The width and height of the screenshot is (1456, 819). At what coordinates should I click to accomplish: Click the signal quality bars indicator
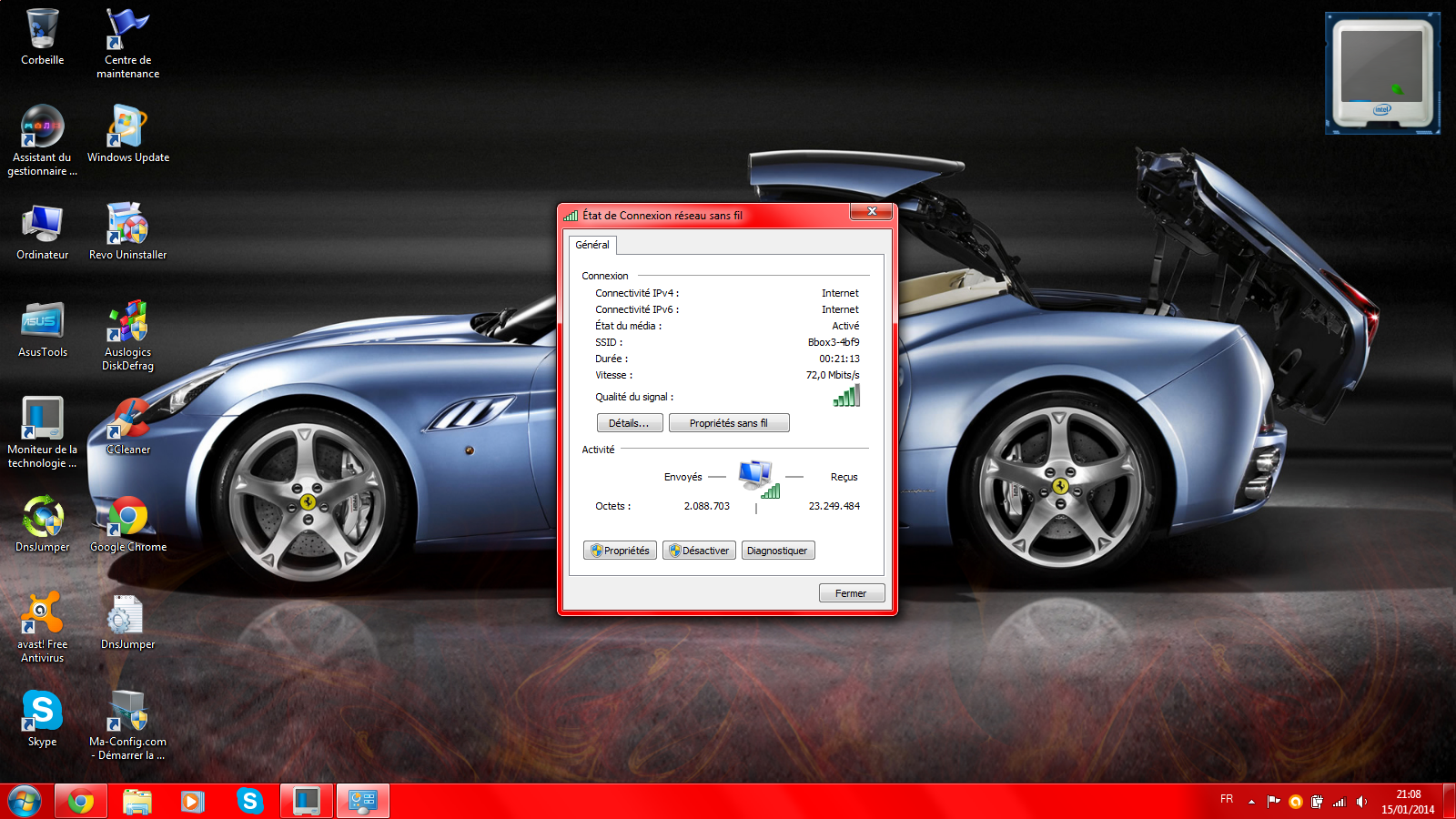click(x=846, y=396)
